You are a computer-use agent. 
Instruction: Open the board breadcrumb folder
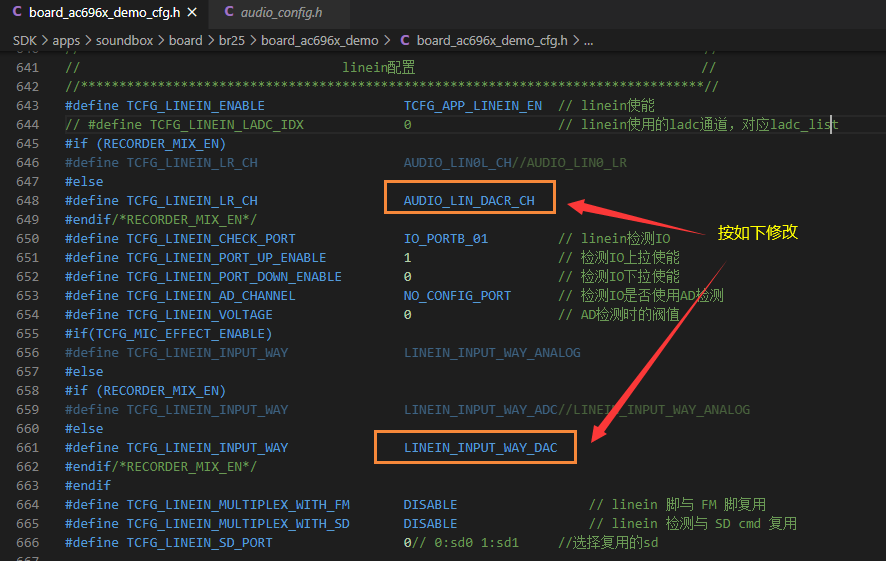185,41
